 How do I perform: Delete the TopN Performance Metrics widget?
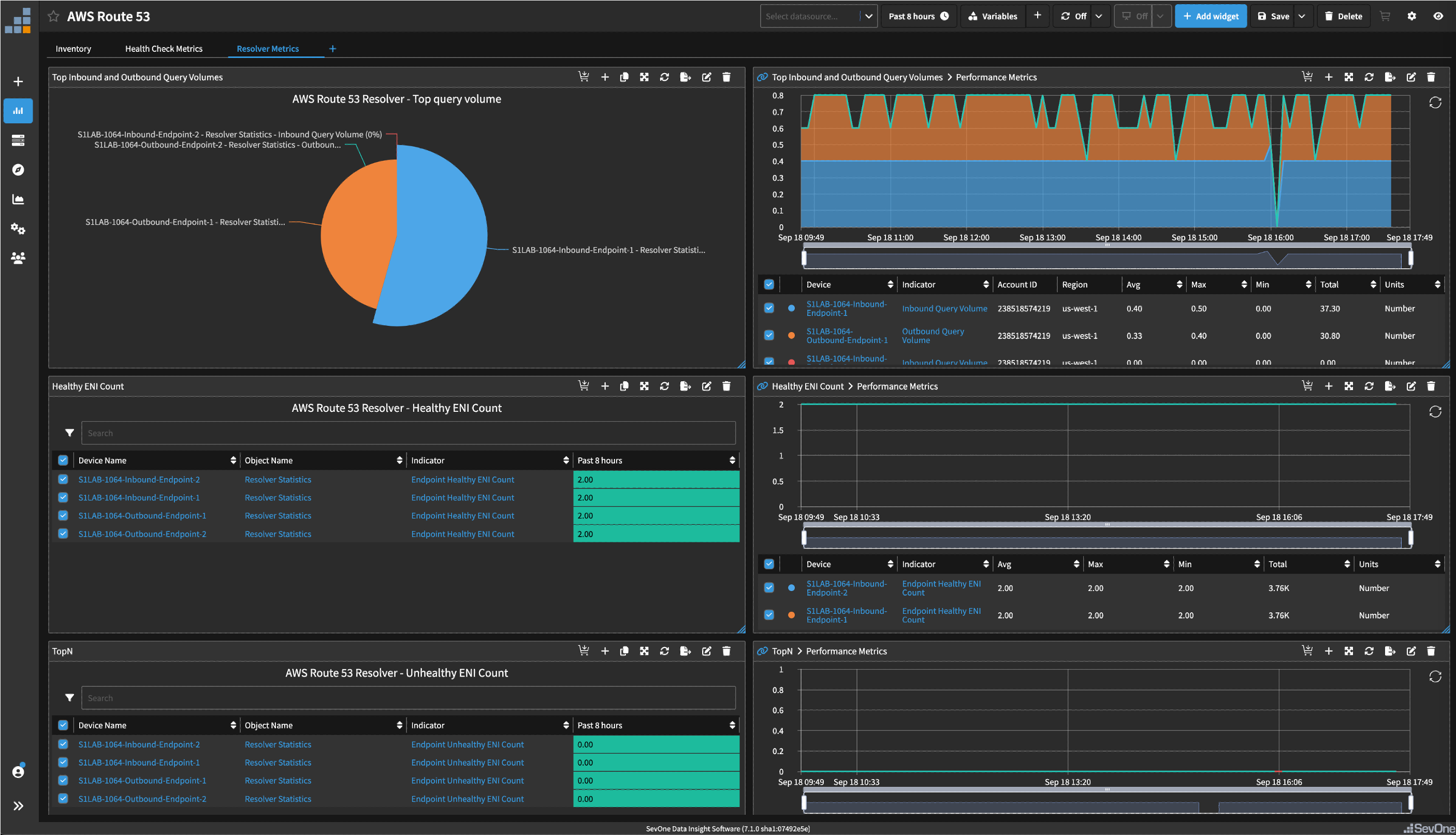click(1431, 651)
